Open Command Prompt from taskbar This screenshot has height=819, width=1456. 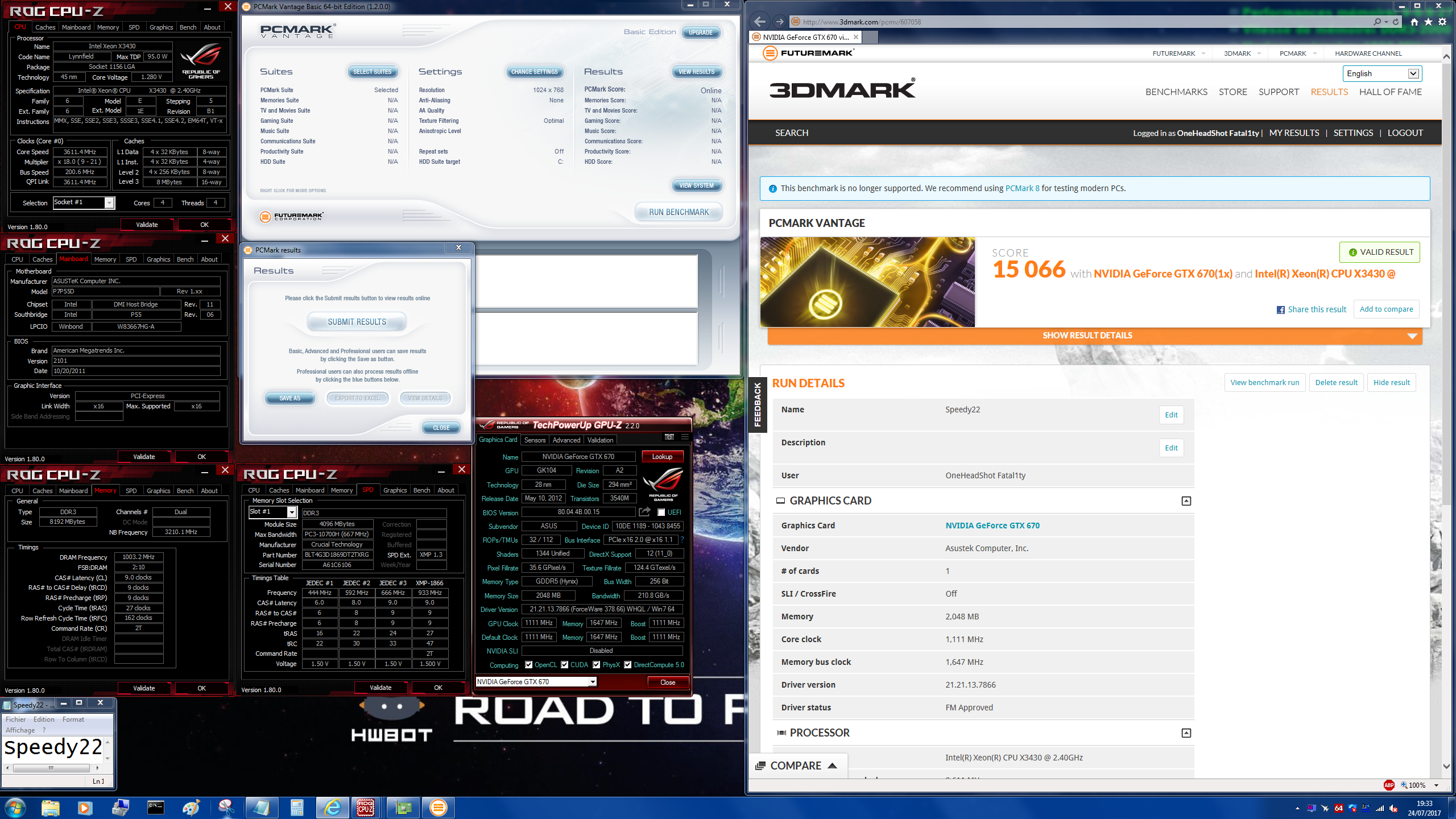pyautogui.click(x=155, y=808)
